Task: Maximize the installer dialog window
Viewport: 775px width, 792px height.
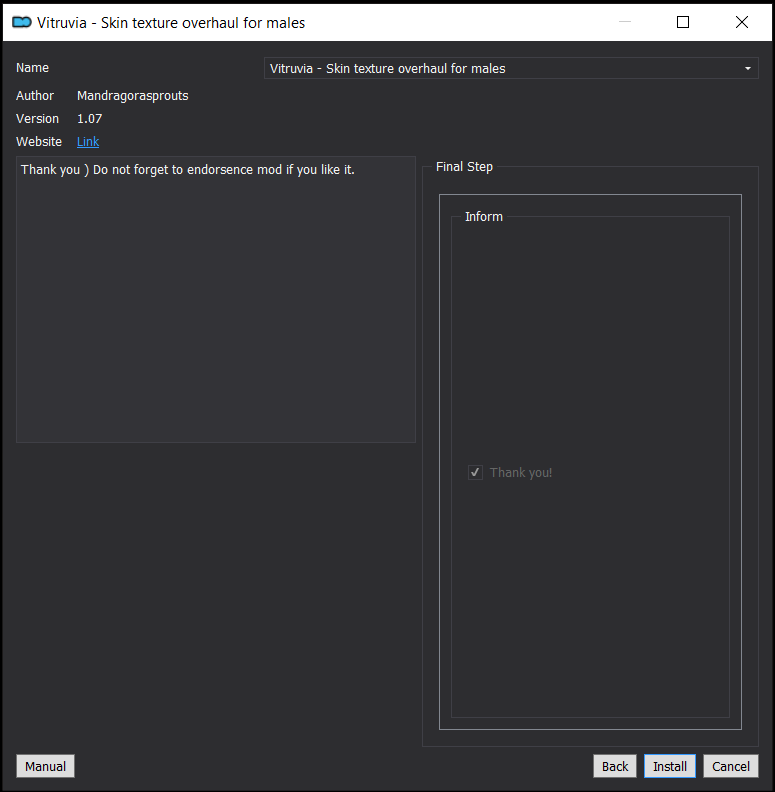Action: pos(683,22)
